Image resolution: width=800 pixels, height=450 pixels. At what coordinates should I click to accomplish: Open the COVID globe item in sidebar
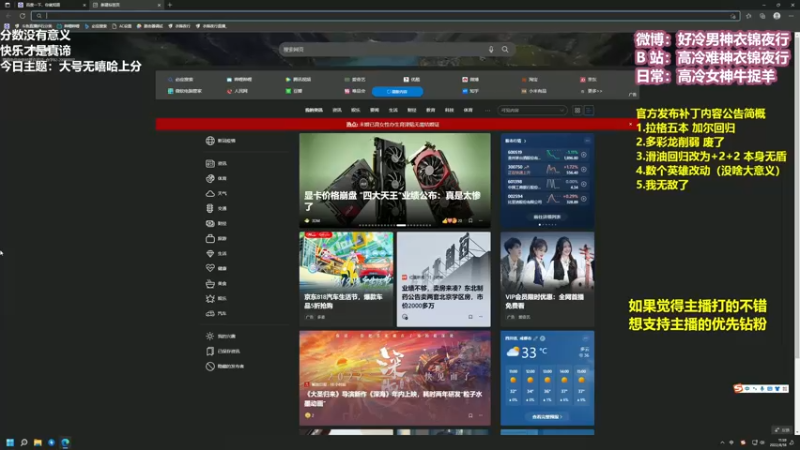click(x=220, y=141)
